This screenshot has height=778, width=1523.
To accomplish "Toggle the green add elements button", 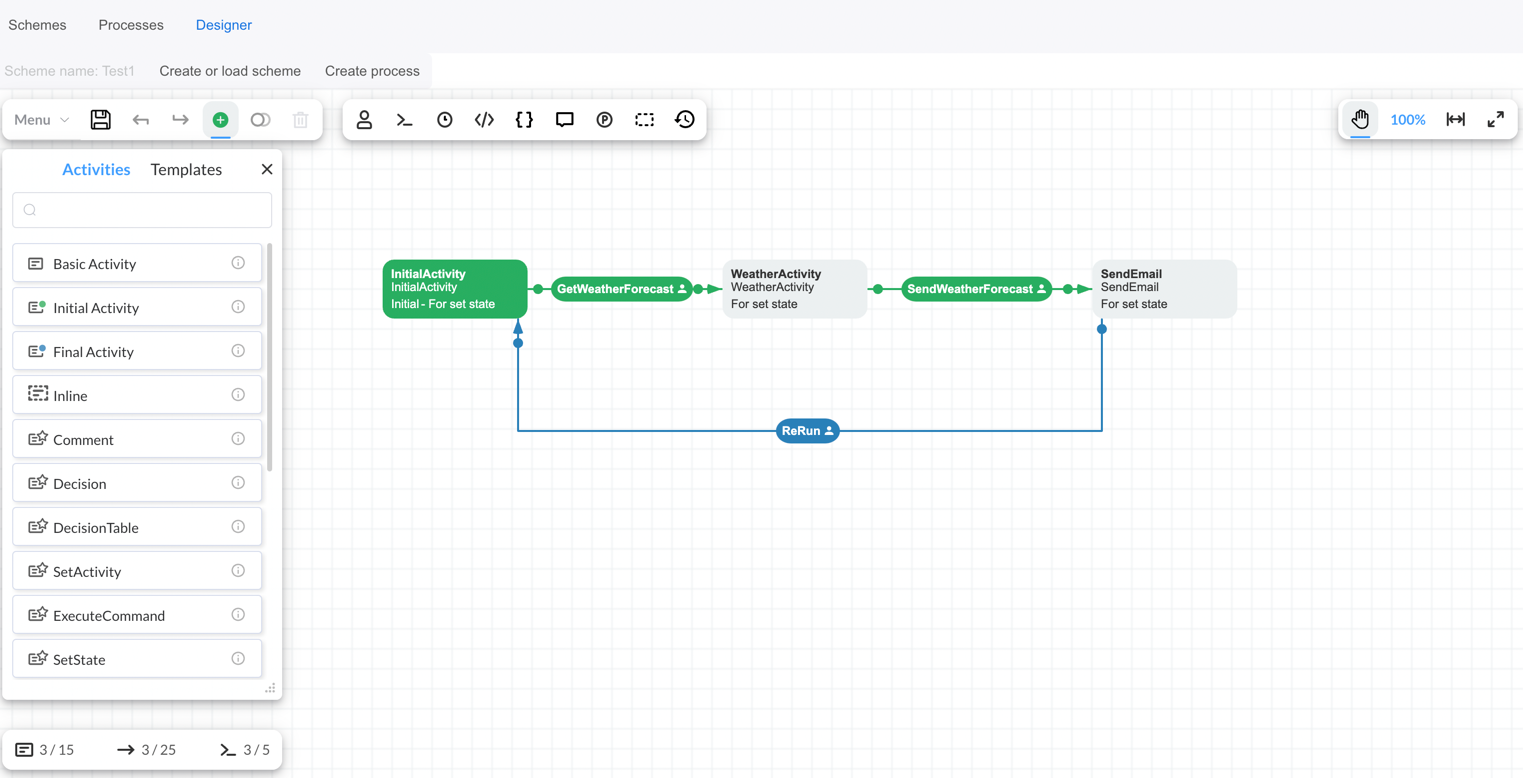I will (x=220, y=120).
